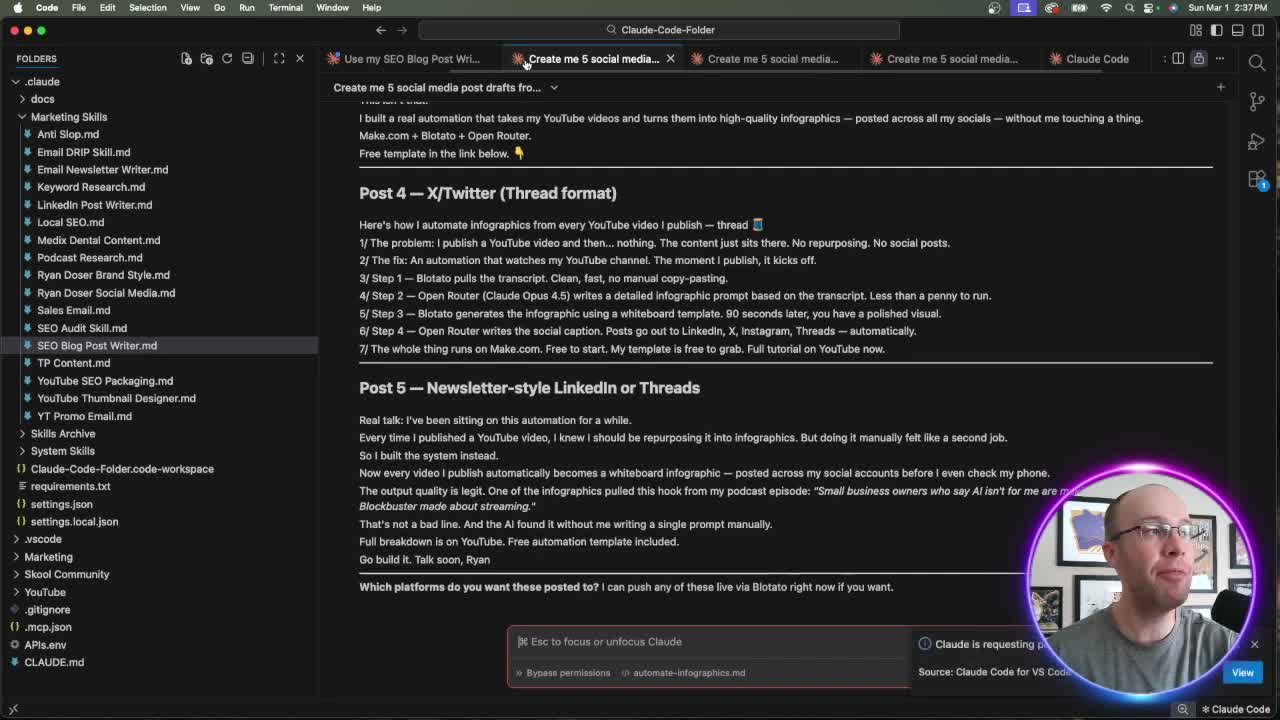Toggle the primary side bar
The image size is (1280, 720).
(x=1217, y=30)
